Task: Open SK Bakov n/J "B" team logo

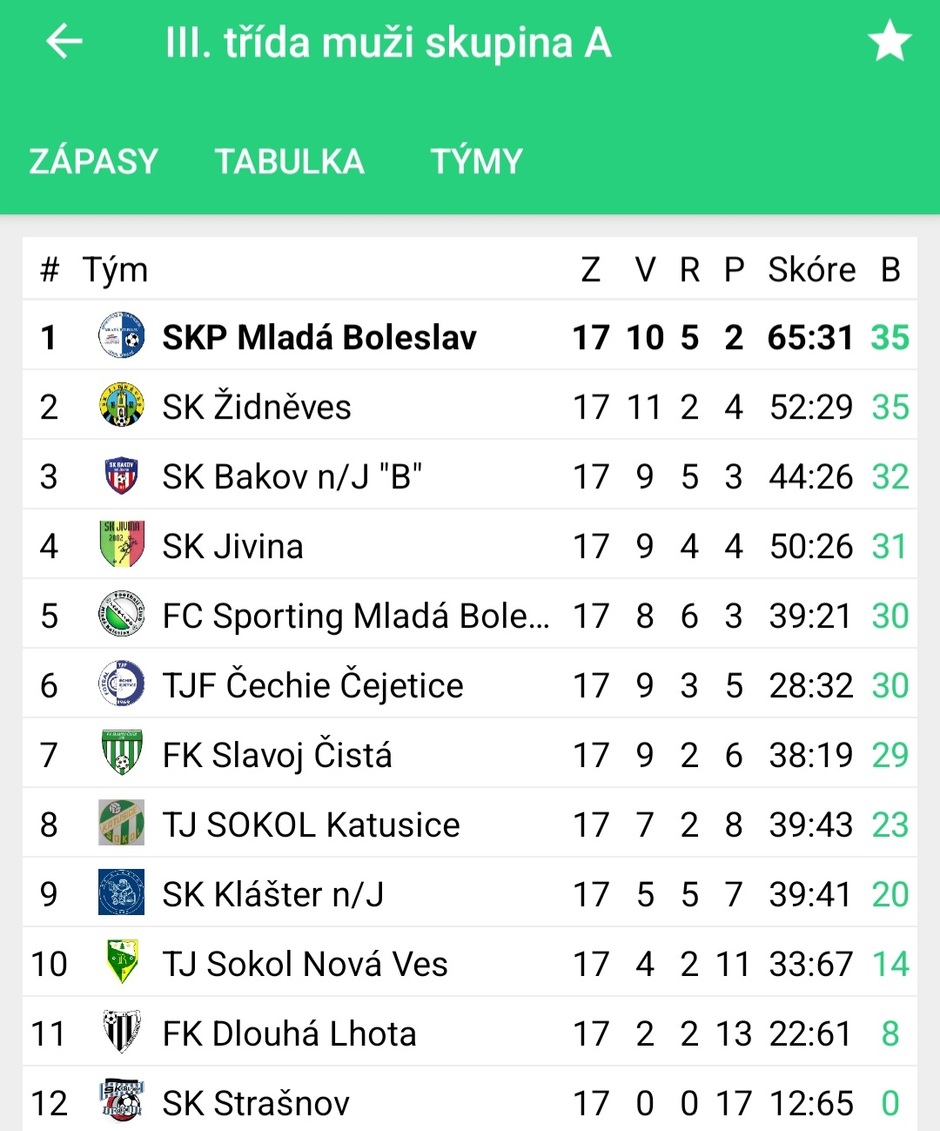Action: click(121, 475)
